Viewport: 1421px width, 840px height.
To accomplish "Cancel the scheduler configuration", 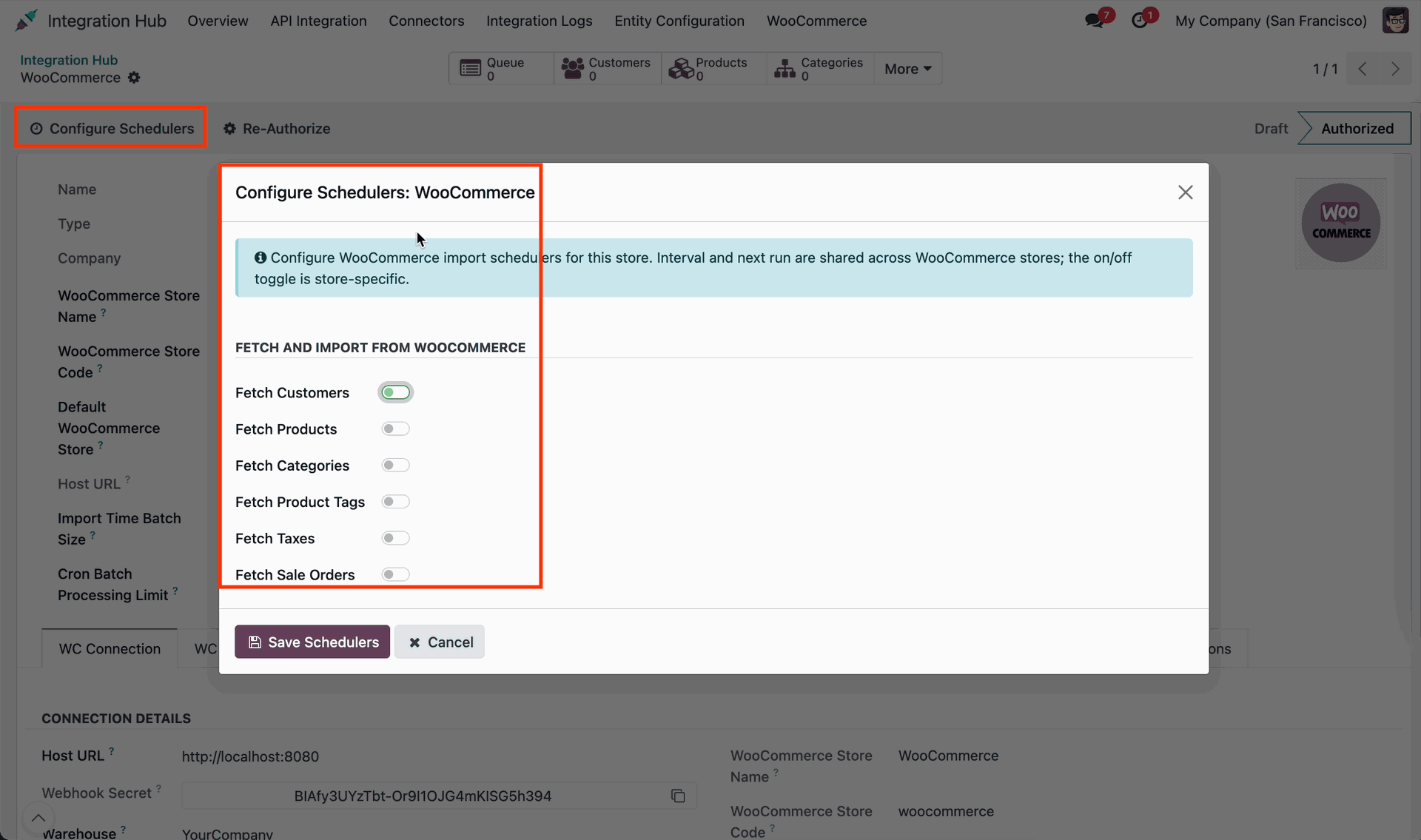I will [x=440, y=642].
